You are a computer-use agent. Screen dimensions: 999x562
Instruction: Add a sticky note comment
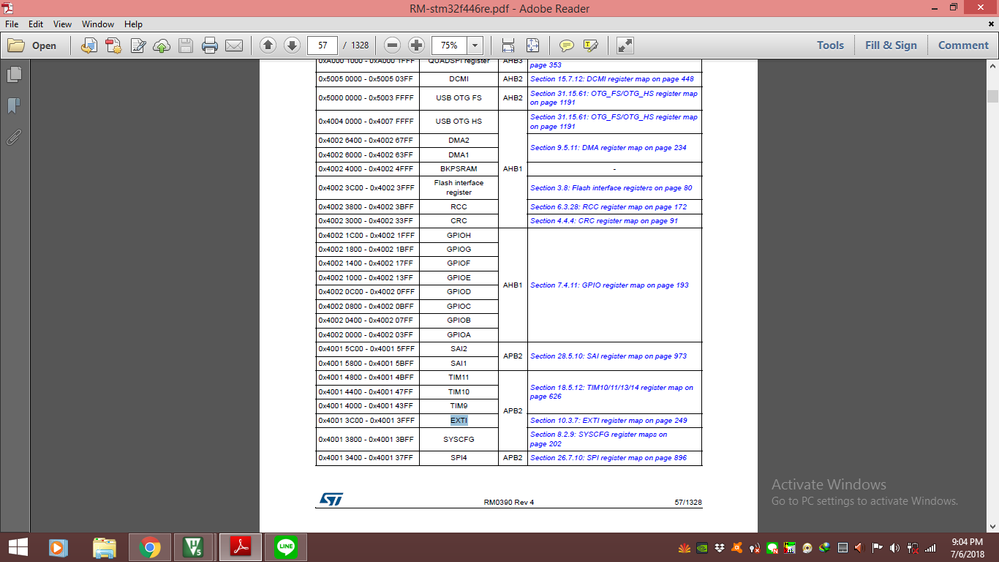coord(566,45)
